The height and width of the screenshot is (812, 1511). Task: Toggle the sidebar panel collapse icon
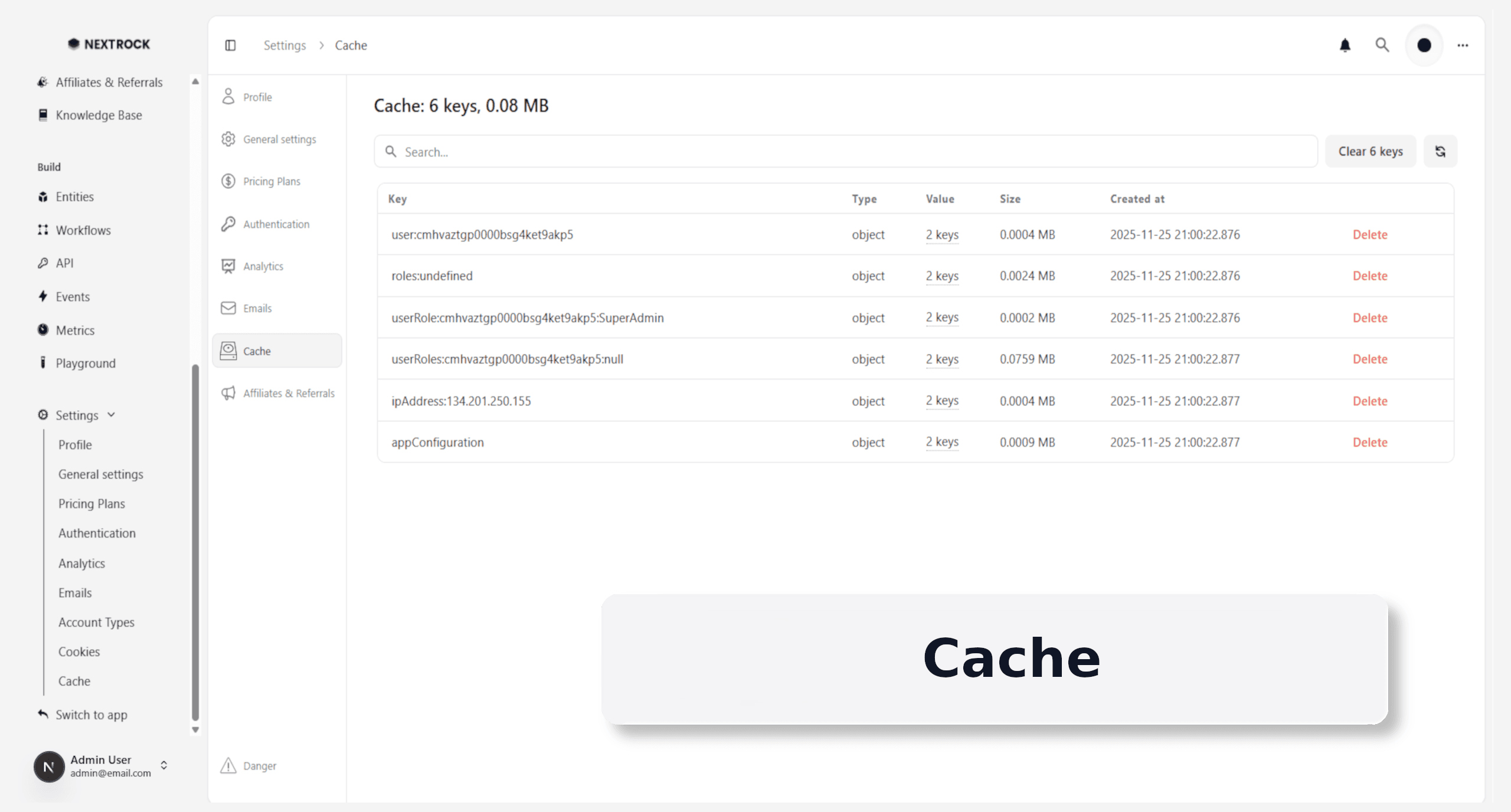[230, 45]
